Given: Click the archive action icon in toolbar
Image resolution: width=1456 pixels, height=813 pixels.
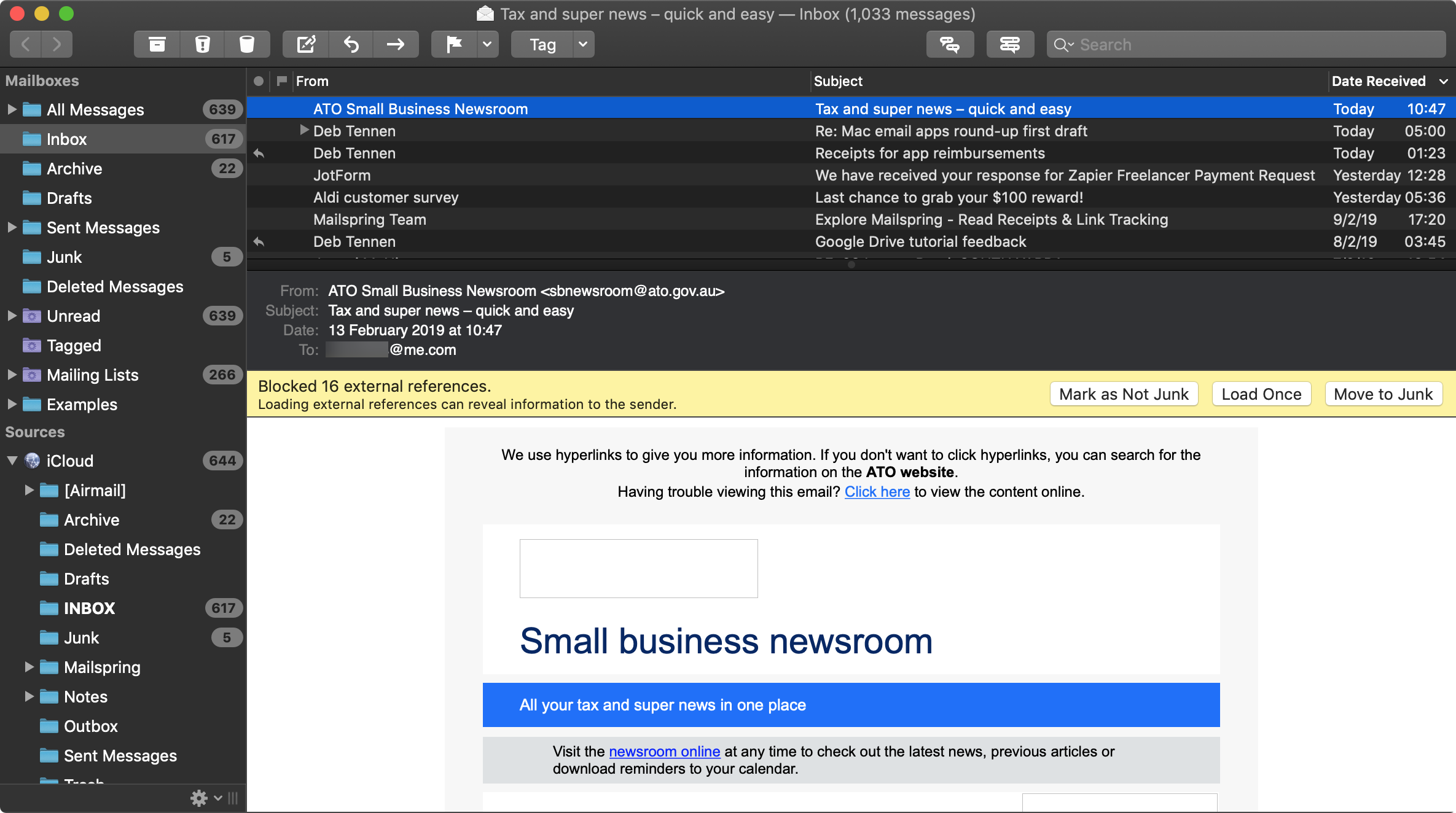Looking at the screenshot, I should [157, 44].
